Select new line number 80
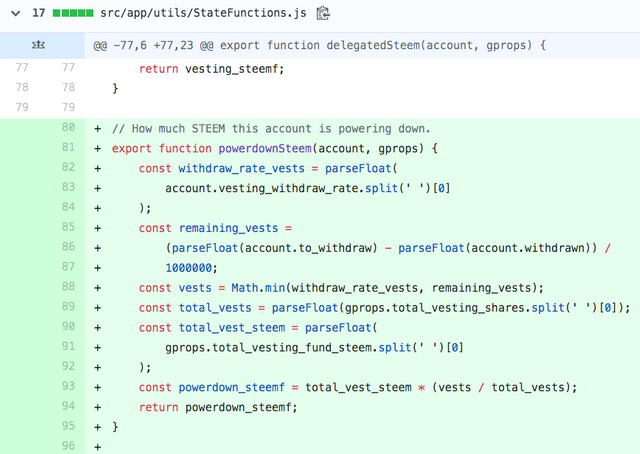This screenshot has width=640, height=454. 69,127
